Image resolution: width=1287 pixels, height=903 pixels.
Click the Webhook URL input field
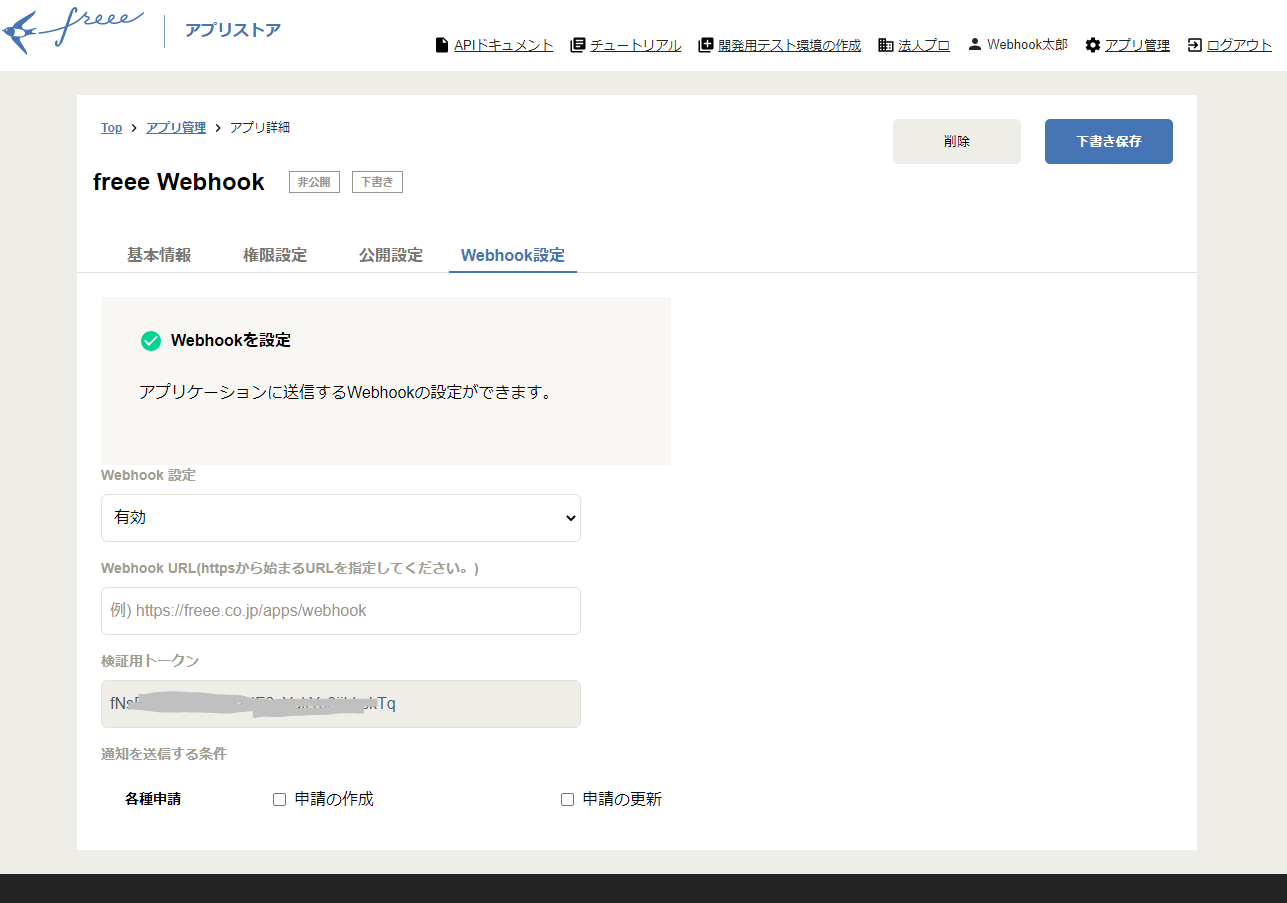(x=340, y=610)
